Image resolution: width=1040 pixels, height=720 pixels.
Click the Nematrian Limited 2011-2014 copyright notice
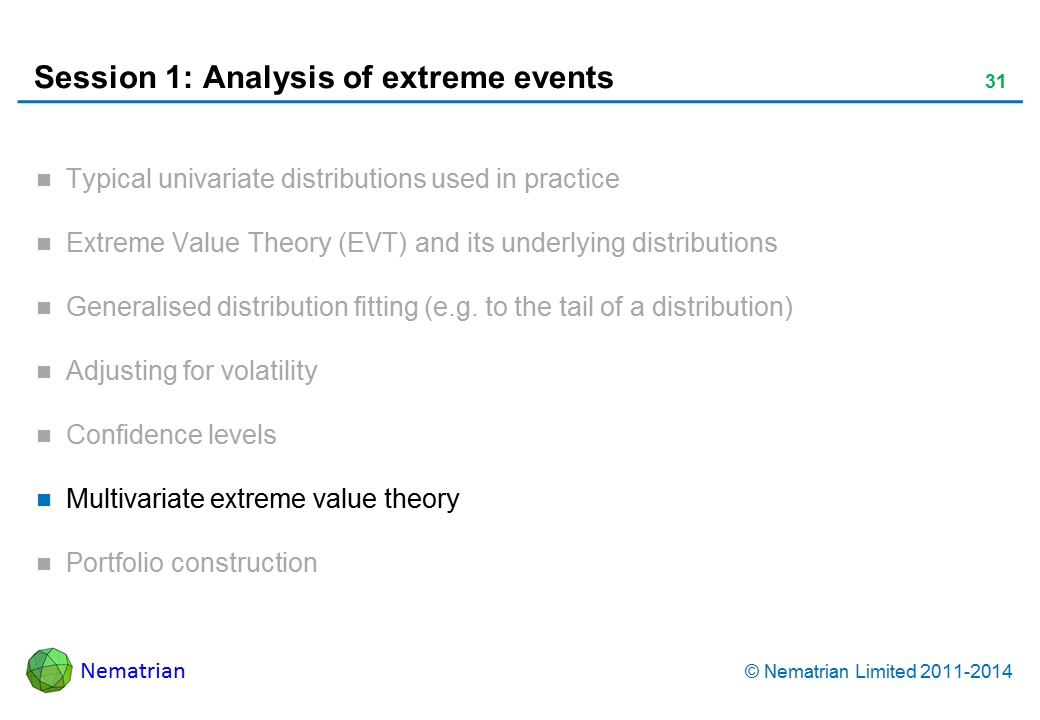(x=879, y=672)
